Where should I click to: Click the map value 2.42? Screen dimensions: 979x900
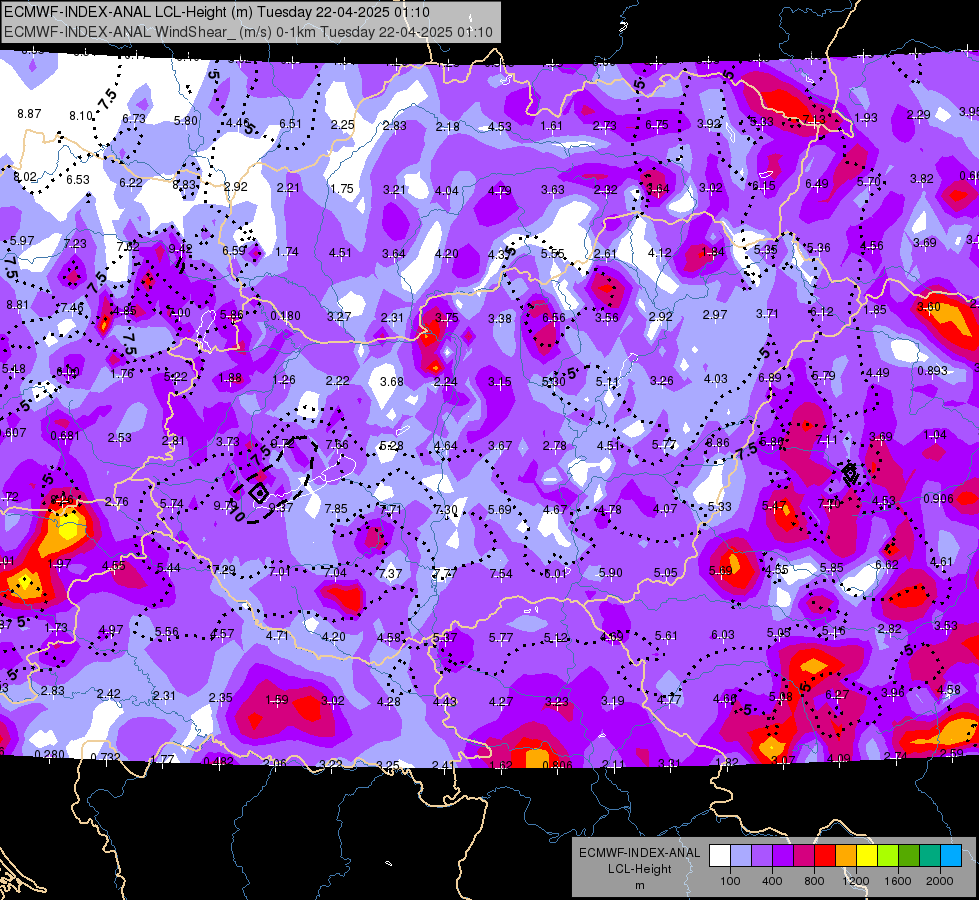(109, 694)
